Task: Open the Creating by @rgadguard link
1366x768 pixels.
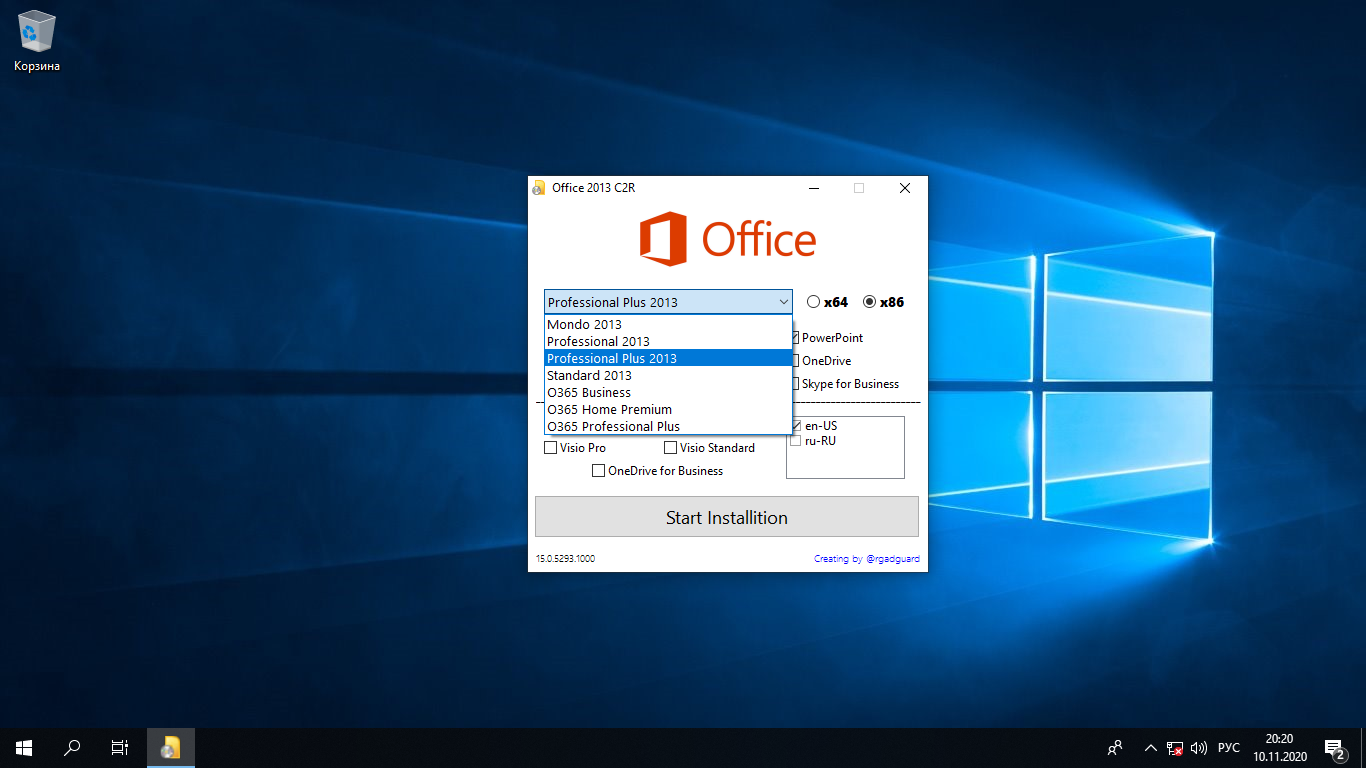Action: pos(867,559)
